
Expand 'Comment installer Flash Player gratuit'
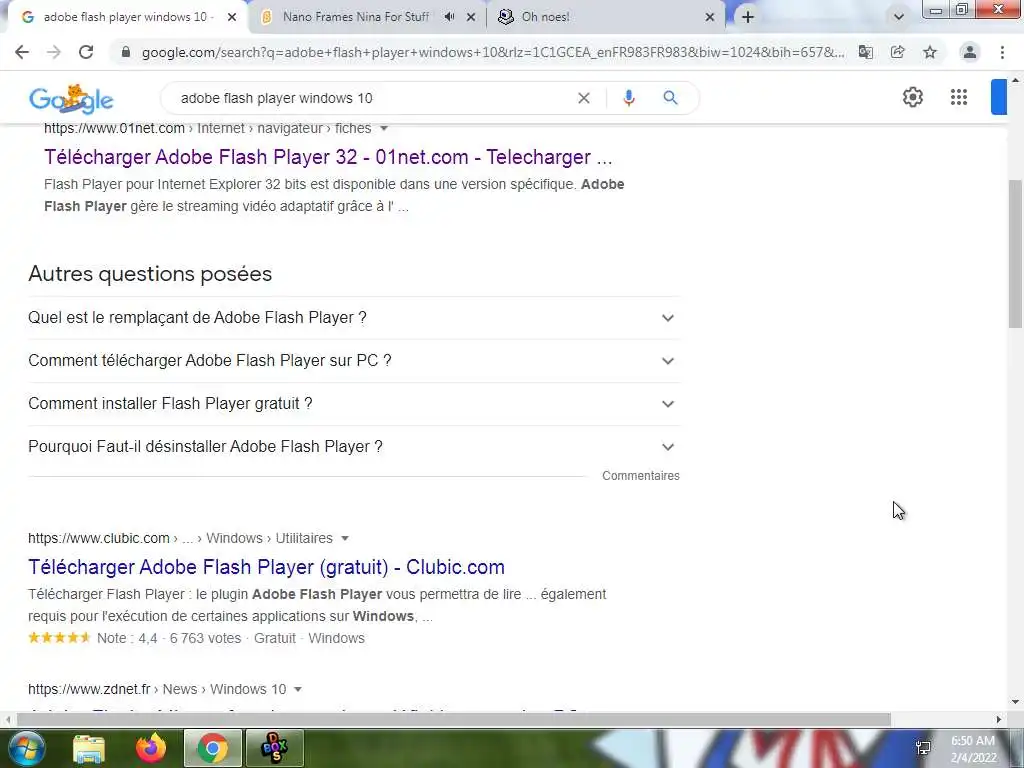[354, 404]
